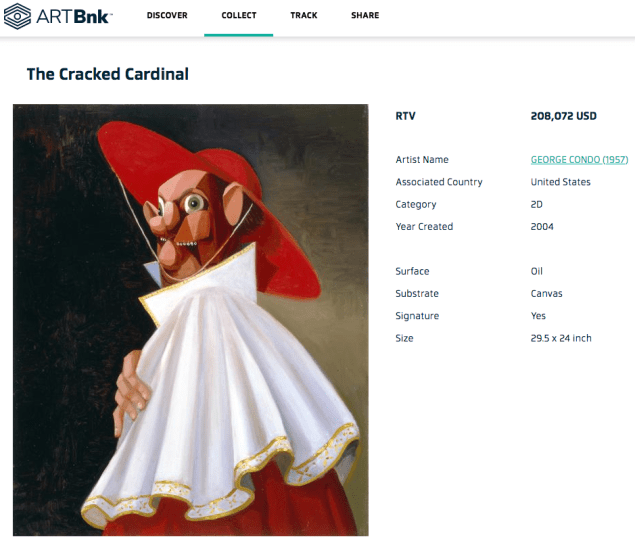The image size is (635, 543).
Task: Open the Discover menu item
Action: pos(167,16)
